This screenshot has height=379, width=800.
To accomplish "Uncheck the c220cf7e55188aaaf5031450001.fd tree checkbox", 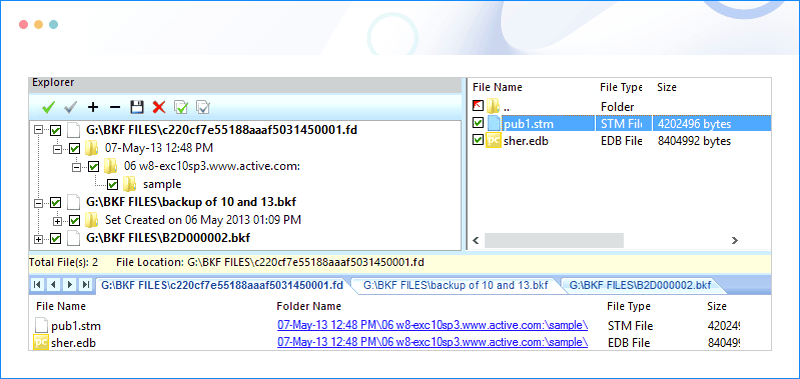I will [56, 131].
